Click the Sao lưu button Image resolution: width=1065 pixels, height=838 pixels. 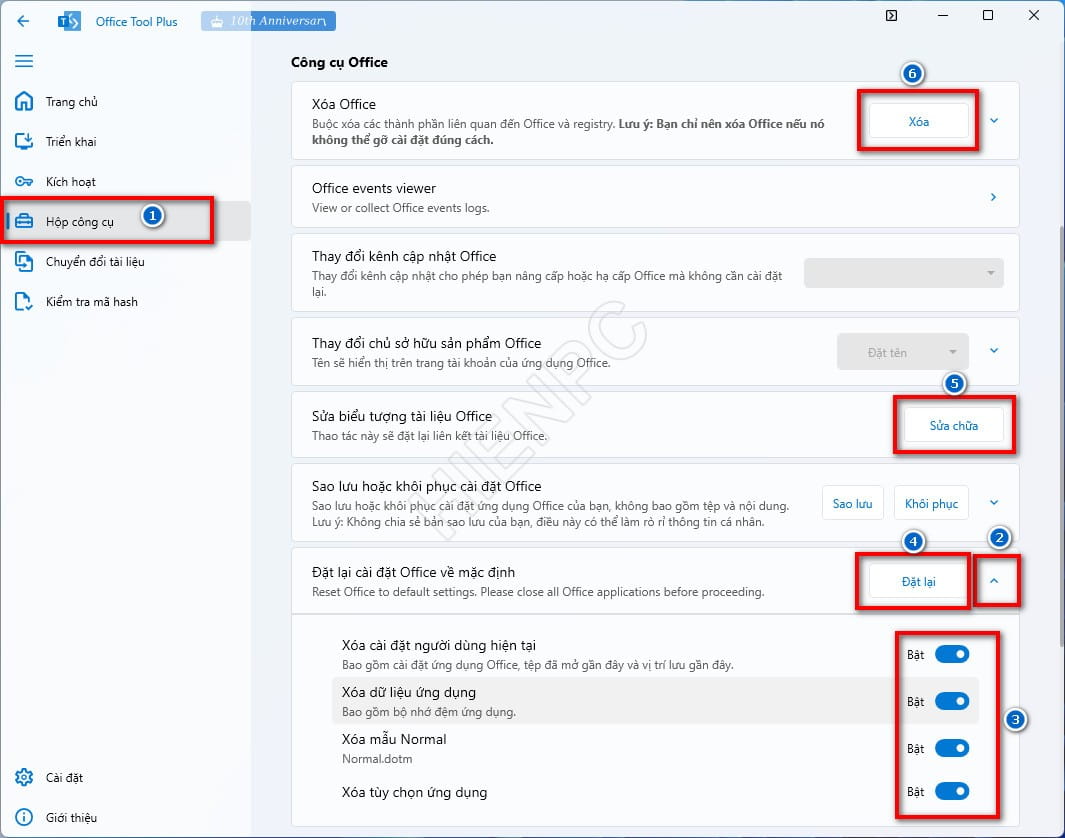point(852,503)
